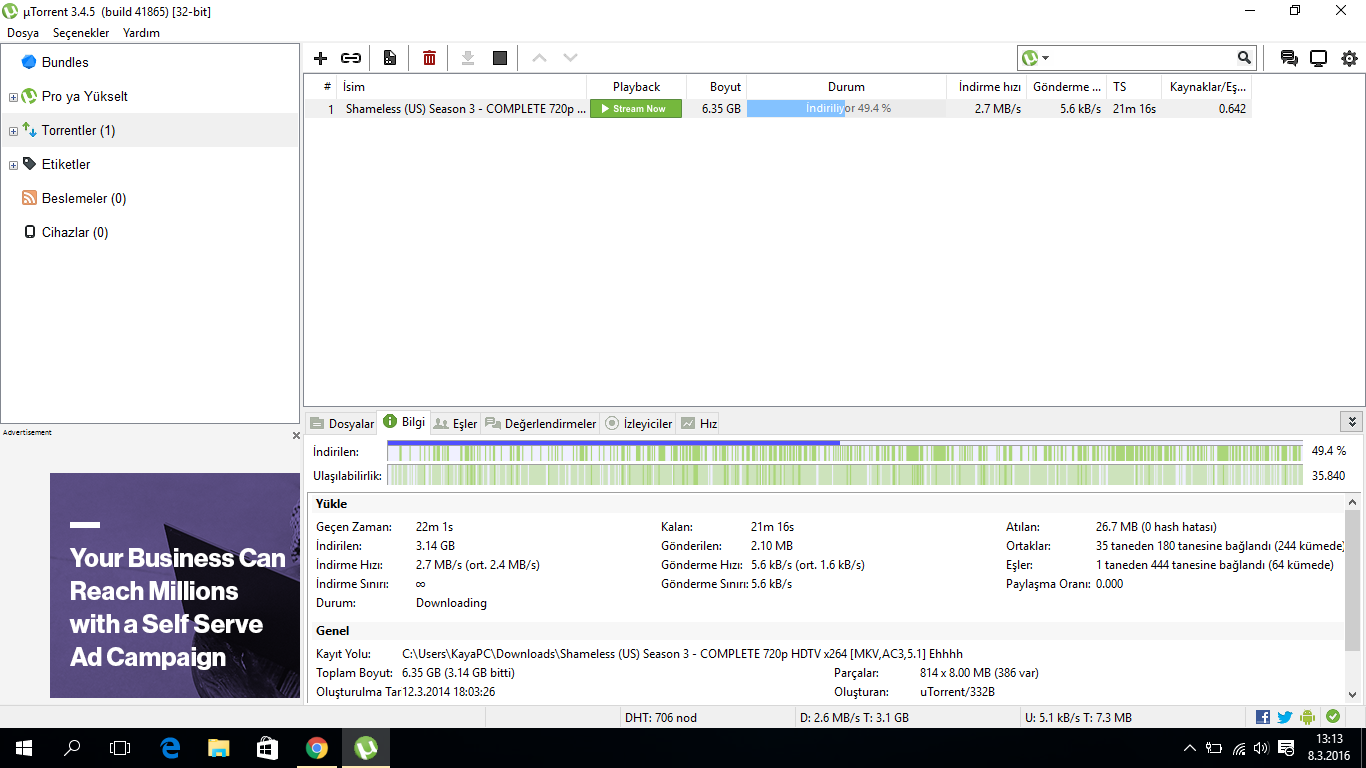Click the Start Torrent download arrow icon
This screenshot has height=768, width=1366.
click(x=467, y=58)
